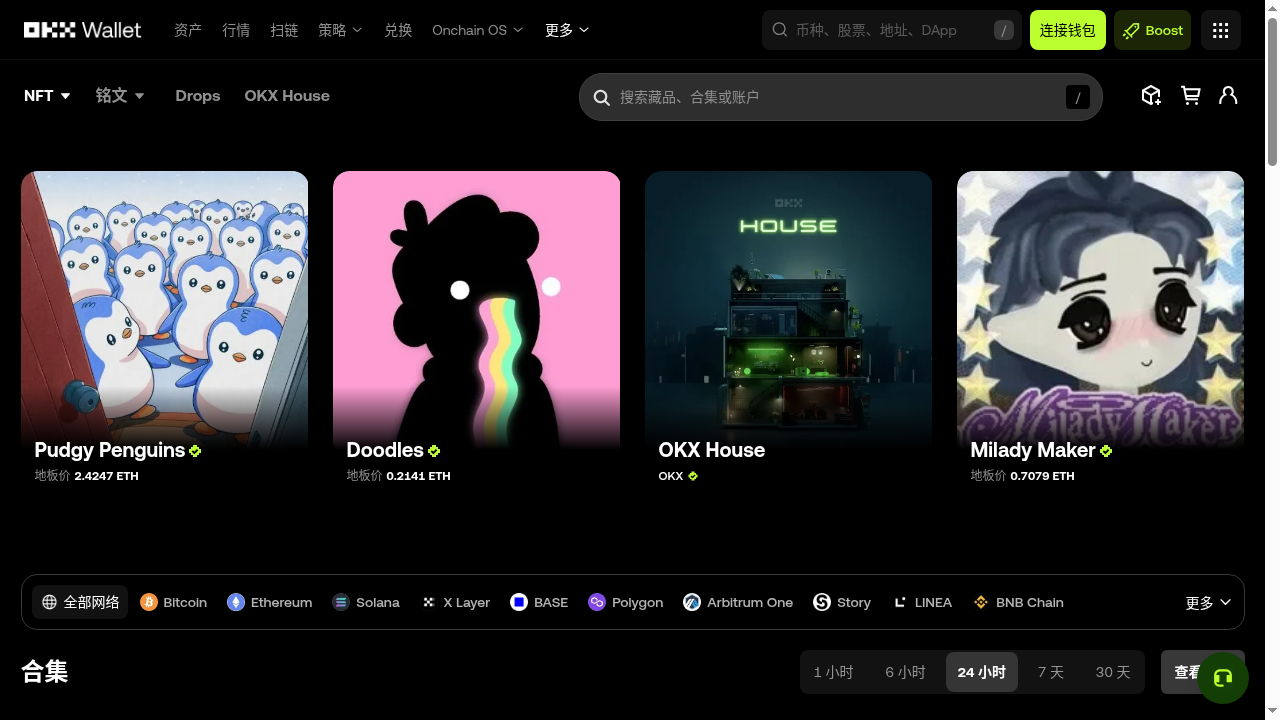
Task: Select the BNB Chain network filter
Action: click(x=1018, y=602)
